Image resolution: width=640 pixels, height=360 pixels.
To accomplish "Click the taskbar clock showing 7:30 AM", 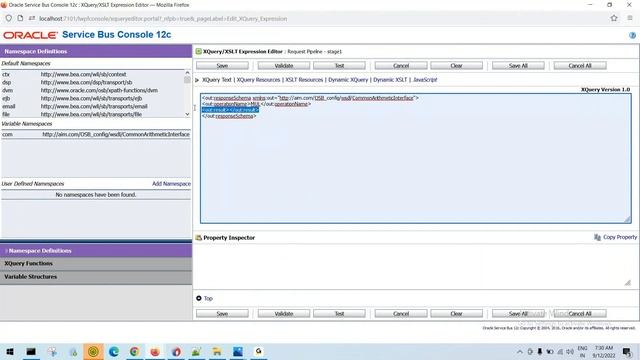I will (604, 351).
